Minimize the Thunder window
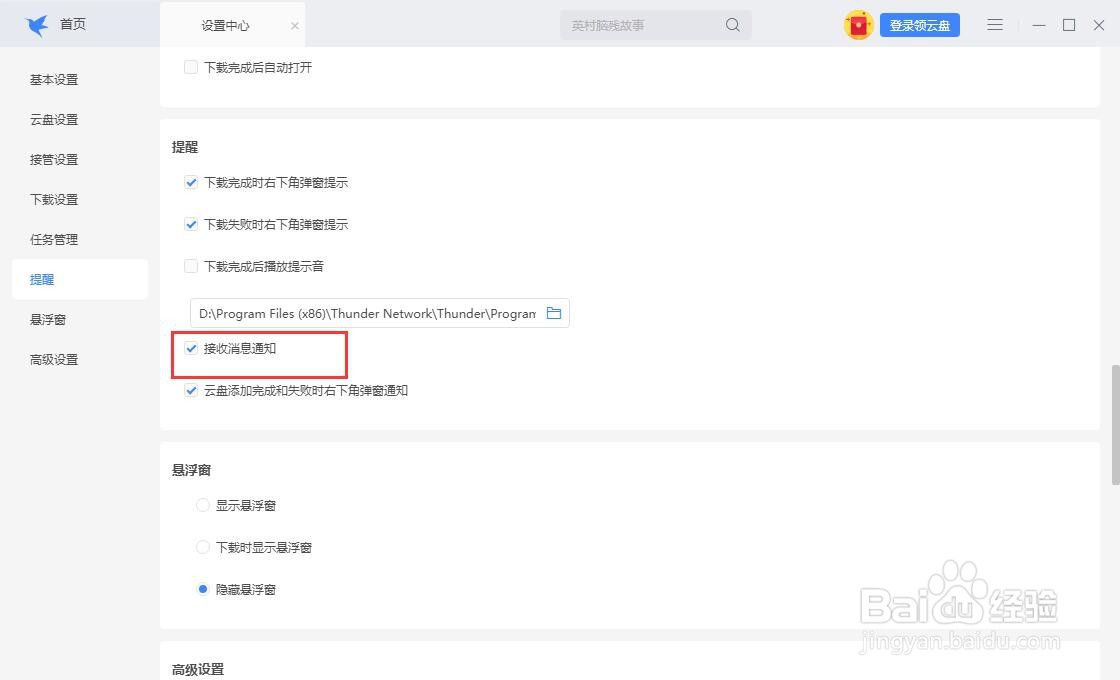This screenshot has width=1120, height=680. pyautogui.click(x=1039, y=25)
